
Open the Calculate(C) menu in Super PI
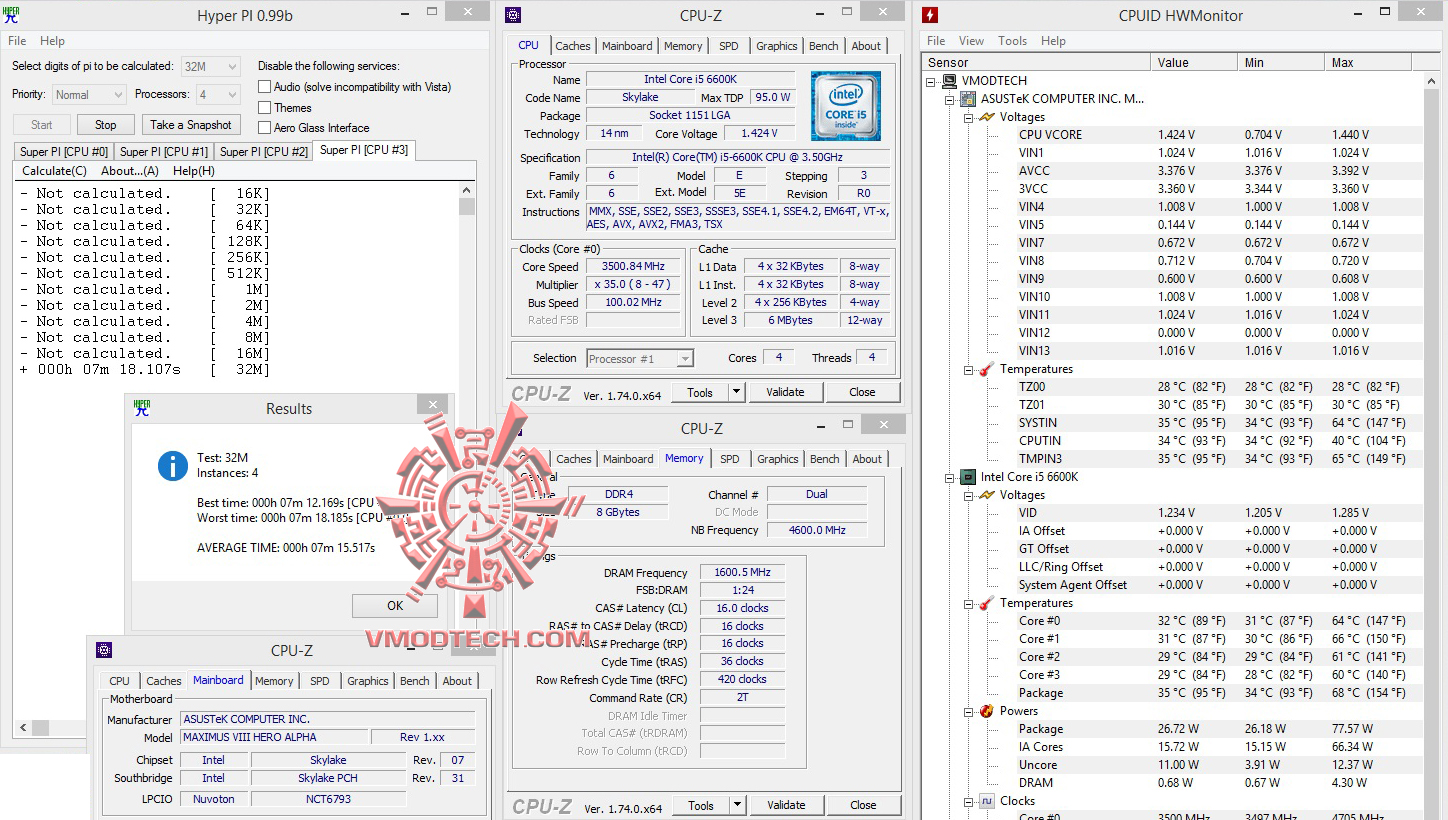tap(55, 171)
